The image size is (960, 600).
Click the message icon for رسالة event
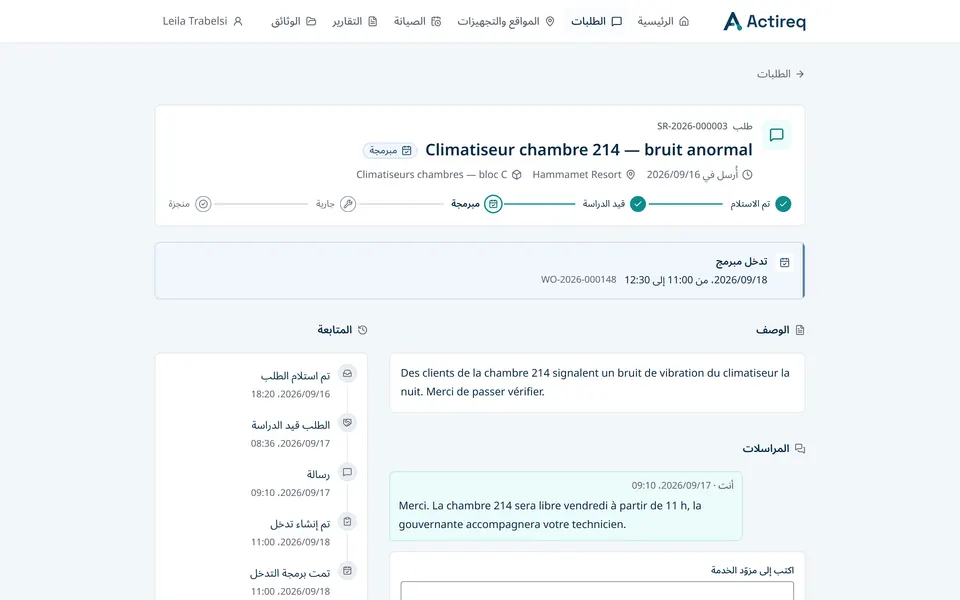347,472
